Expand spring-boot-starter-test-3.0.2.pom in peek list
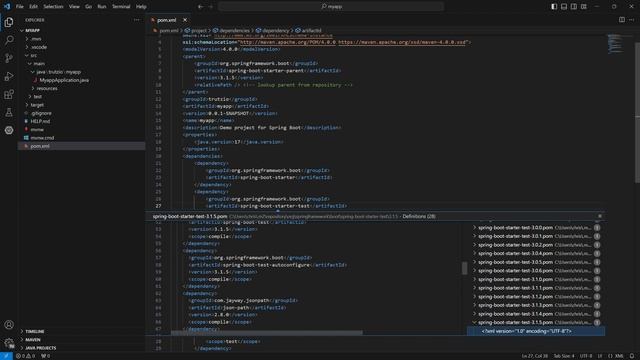This screenshot has height=360, width=640. click(x=474, y=245)
